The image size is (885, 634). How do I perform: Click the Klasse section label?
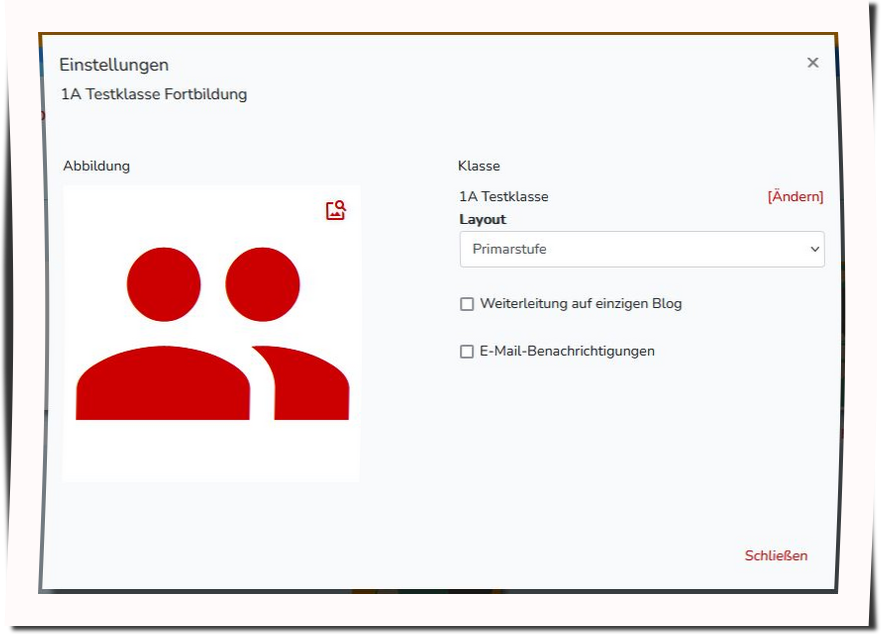point(479,166)
